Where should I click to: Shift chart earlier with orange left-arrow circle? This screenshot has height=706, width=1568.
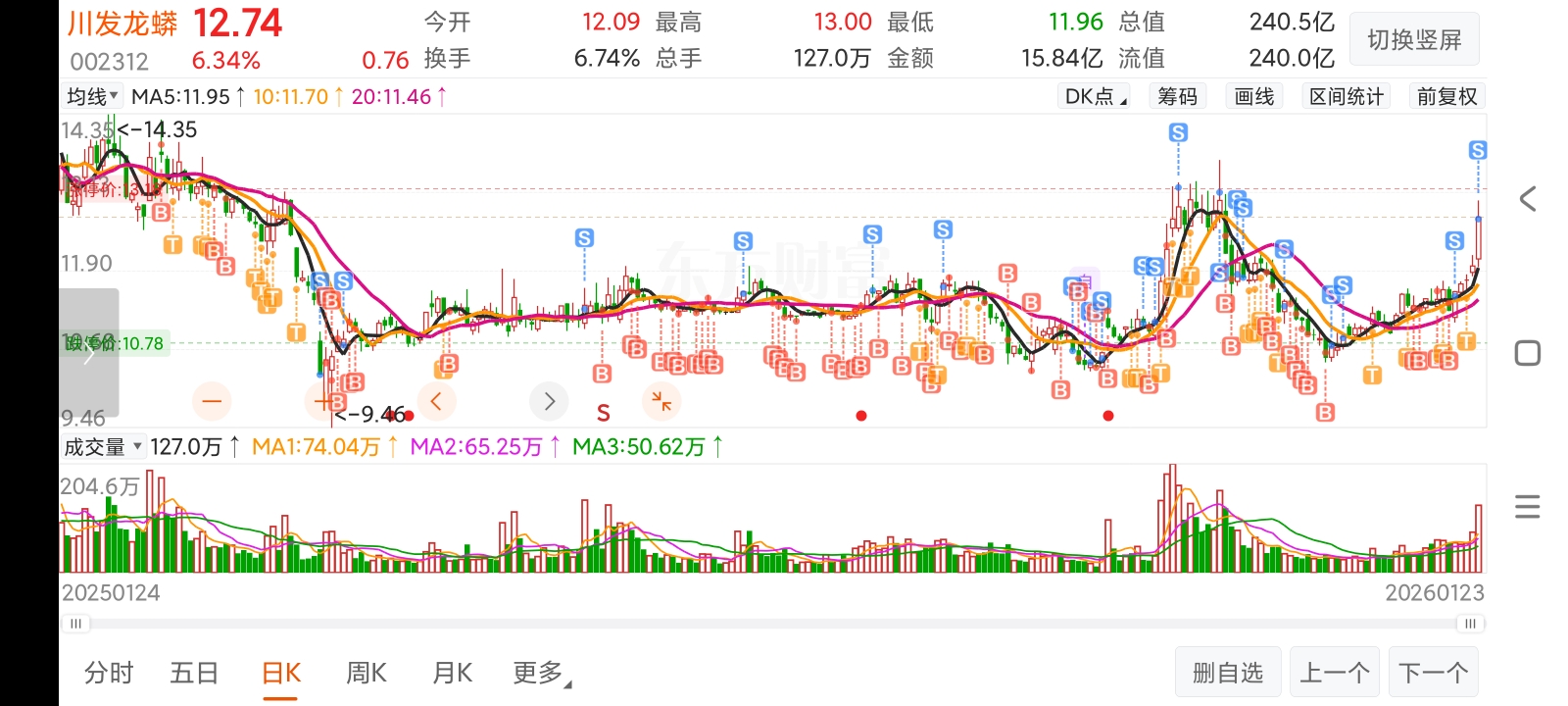[x=436, y=401]
